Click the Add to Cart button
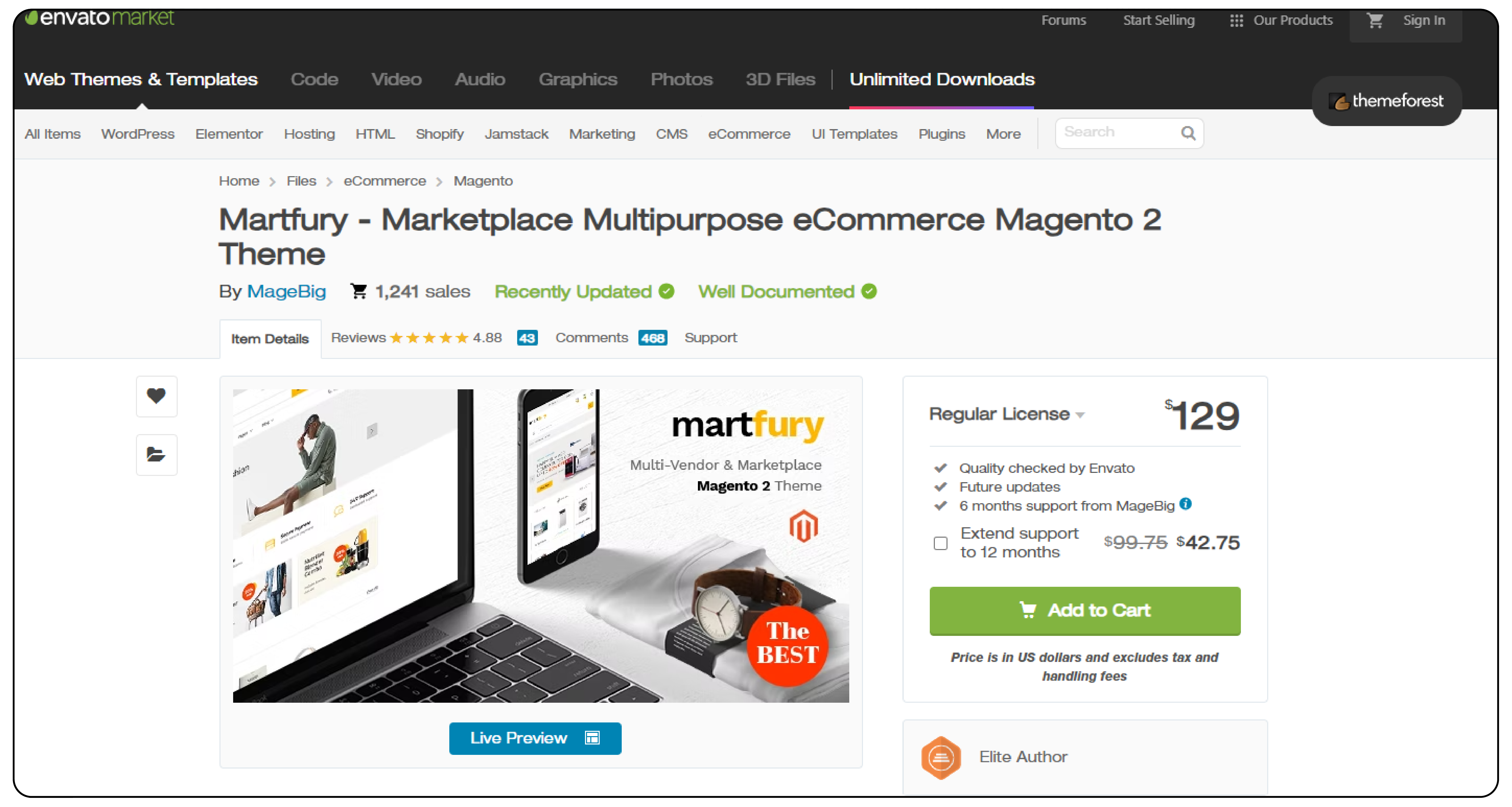 [x=1085, y=610]
